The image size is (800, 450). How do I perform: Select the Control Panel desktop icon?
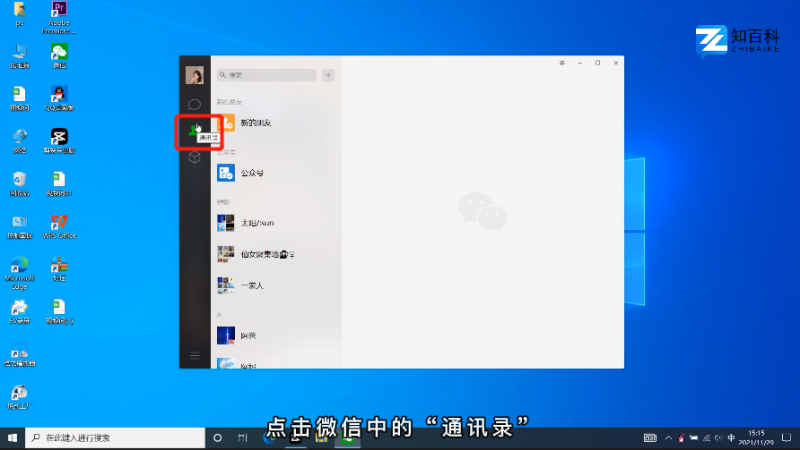pyautogui.click(x=19, y=227)
